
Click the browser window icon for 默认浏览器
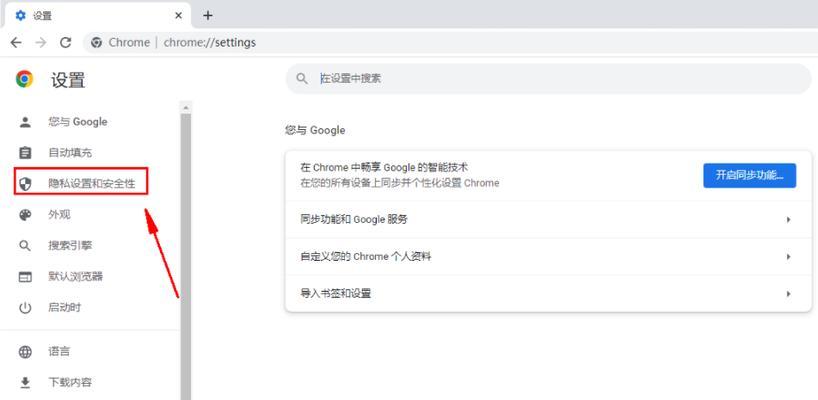25,277
